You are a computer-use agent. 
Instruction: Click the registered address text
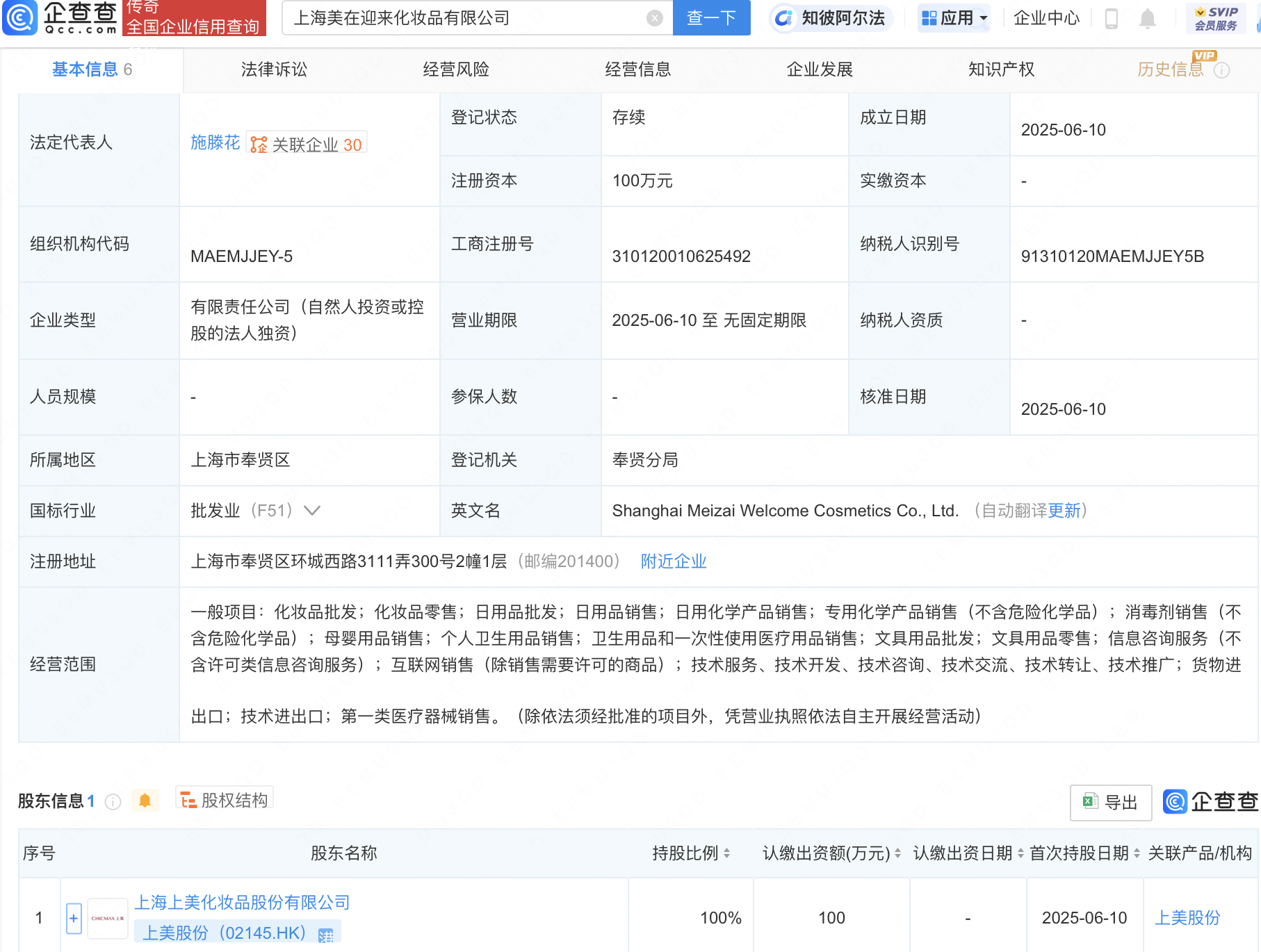coord(349,561)
